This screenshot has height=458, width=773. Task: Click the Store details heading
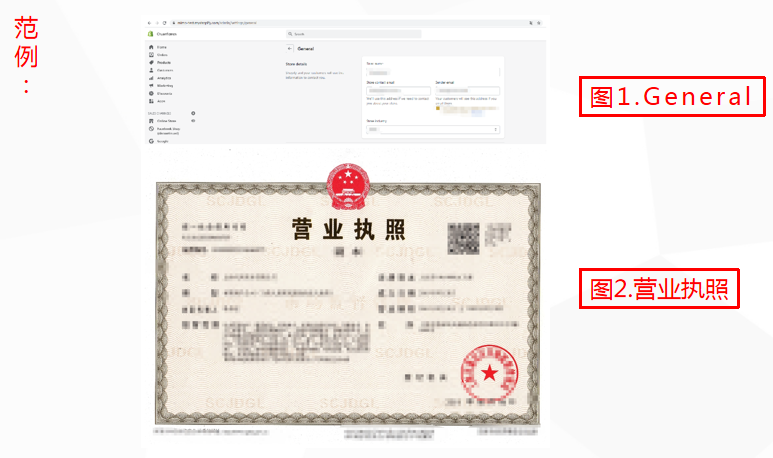pos(296,64)
